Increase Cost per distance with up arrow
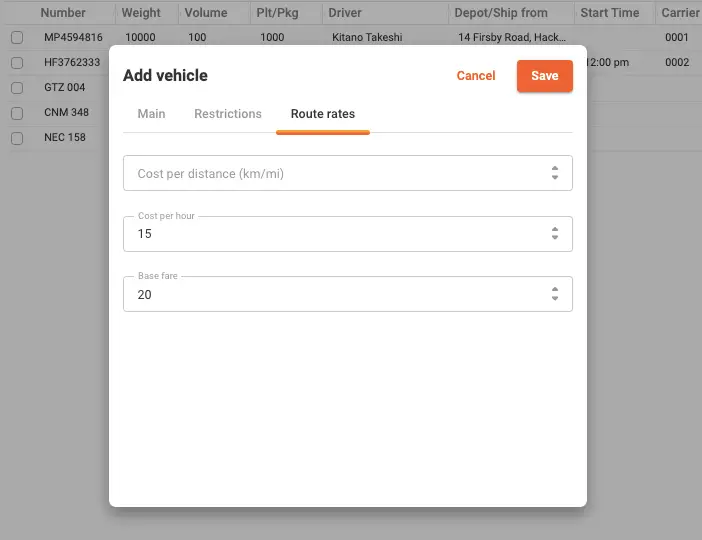Viewport: 702px width, 540px height. click(555, 168)
